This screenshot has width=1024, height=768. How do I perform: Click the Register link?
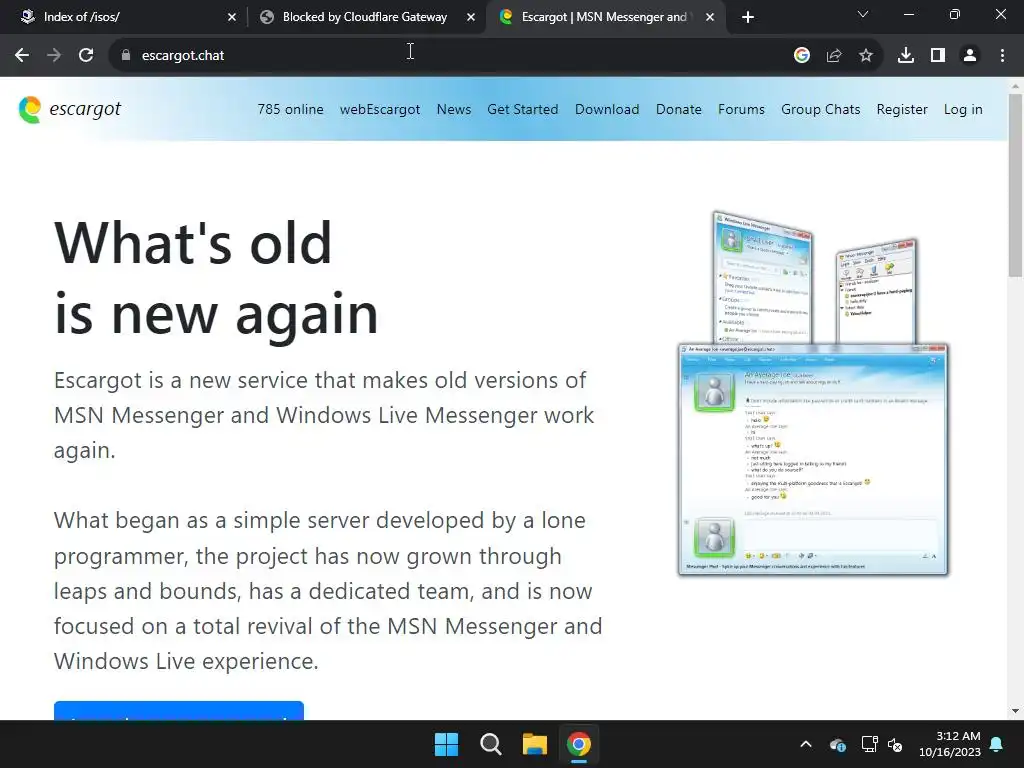pyautogui.click(x=902, y=109)
